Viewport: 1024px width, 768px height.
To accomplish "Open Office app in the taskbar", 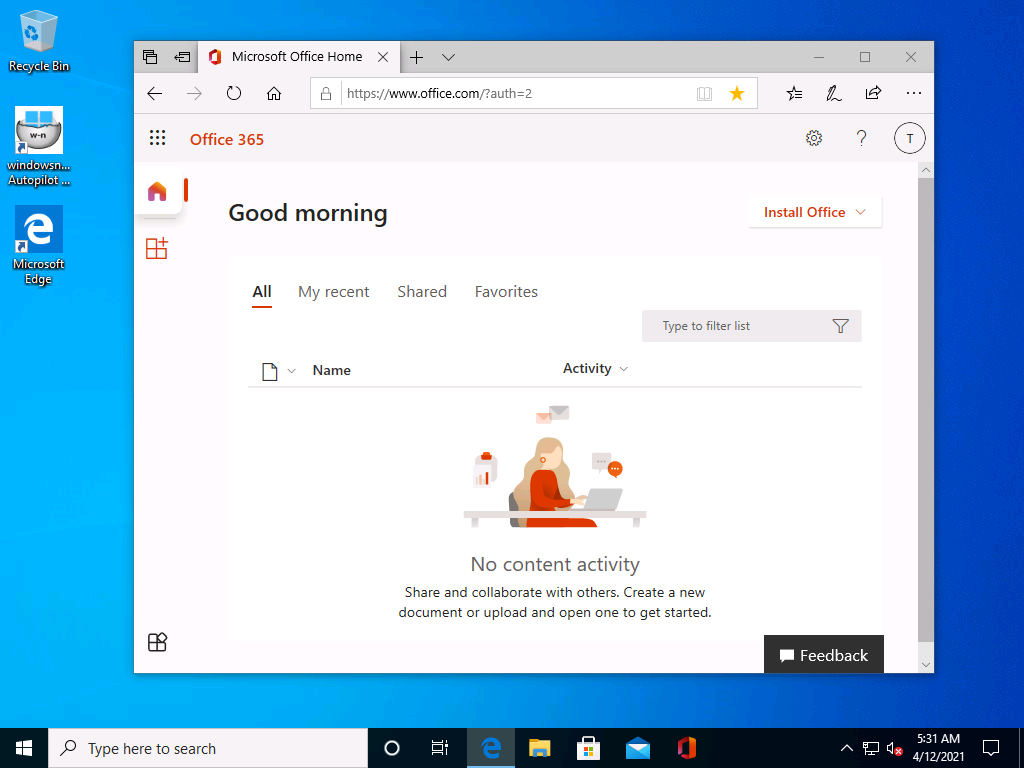I will (x=686, y=748).
